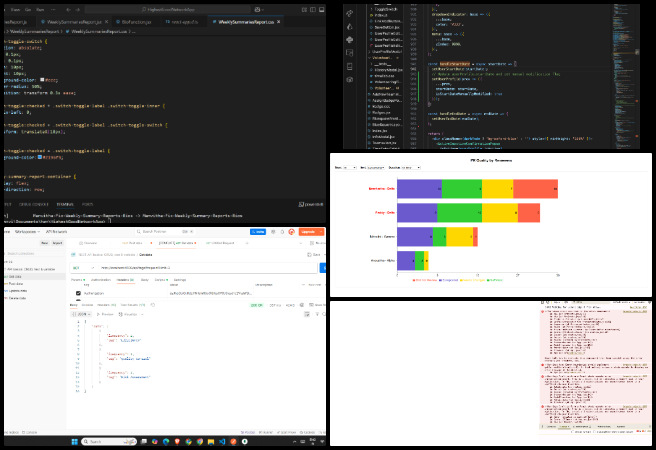Click the Search Postman field
Image resolution: width=656 pixels, height=450 pixels.
pos(164,232)
